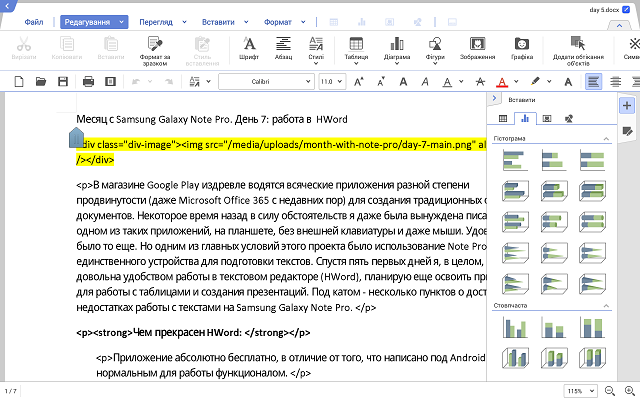Collapse the Стовпчаста section
This screenshot has height=400, width=640.
click(x=606, y=306)
